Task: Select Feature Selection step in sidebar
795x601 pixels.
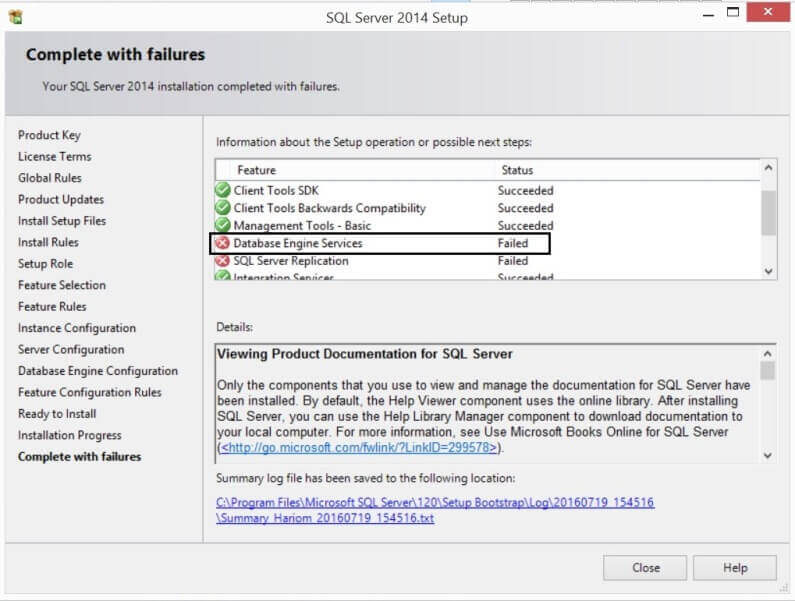Action: click(62, 285)
